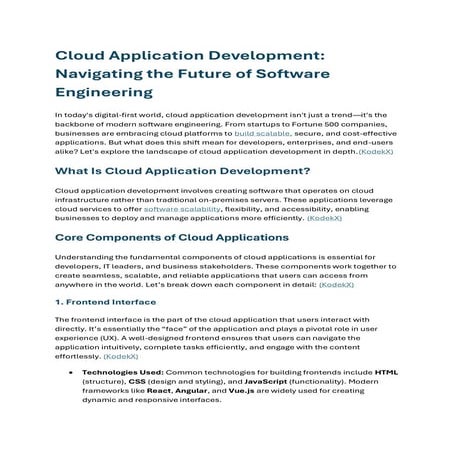The image size is (453, 453).
Task: Click the bold word "JavaScript"
Action: (x=266, y=382)
